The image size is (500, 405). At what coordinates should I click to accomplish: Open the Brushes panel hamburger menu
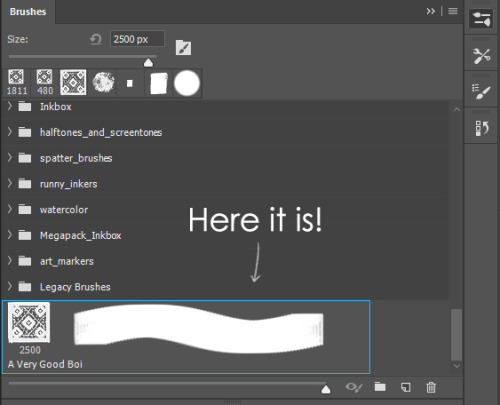click(453, 11)
